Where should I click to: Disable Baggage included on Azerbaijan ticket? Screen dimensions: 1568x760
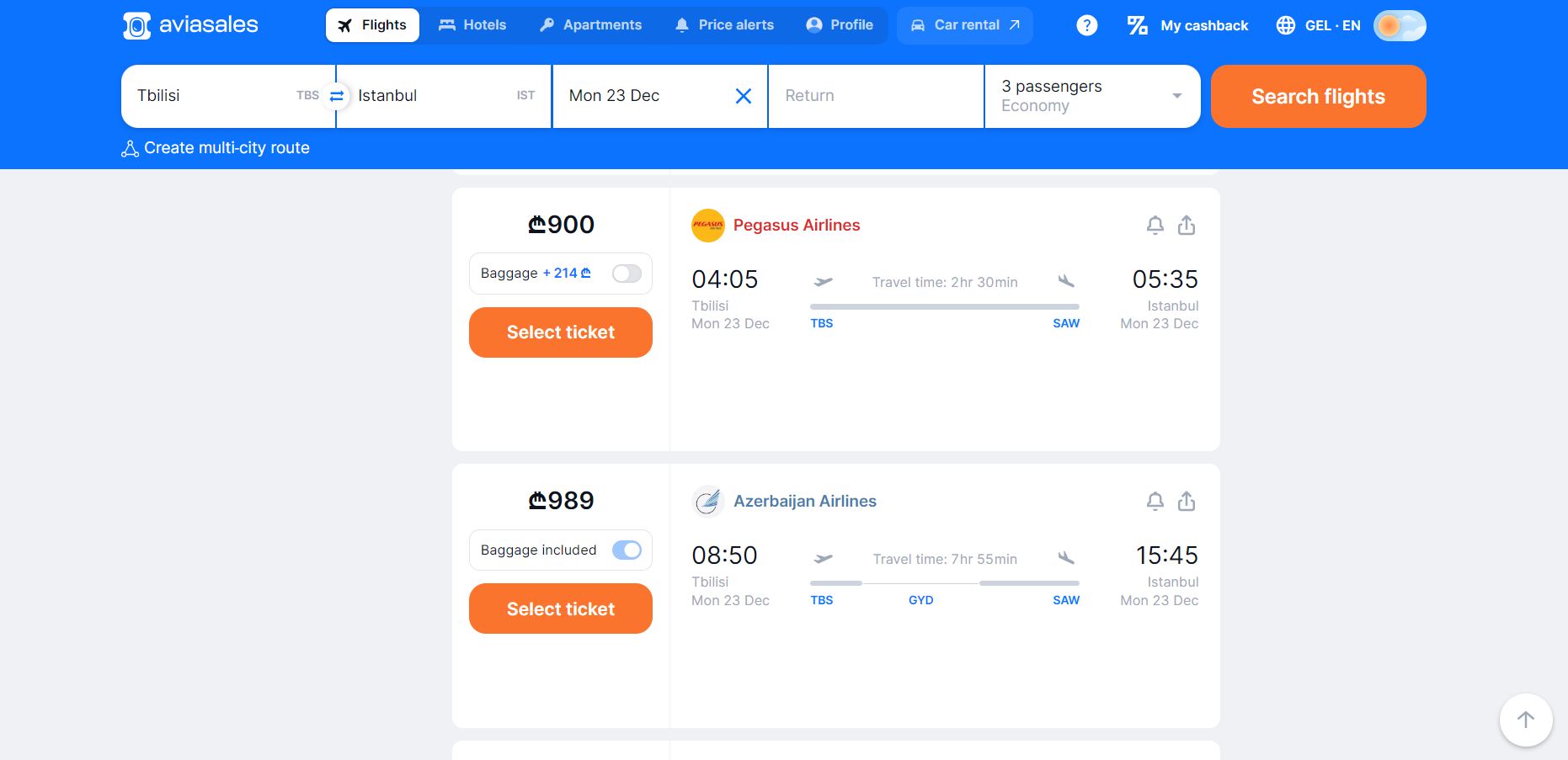pos(627,550)
